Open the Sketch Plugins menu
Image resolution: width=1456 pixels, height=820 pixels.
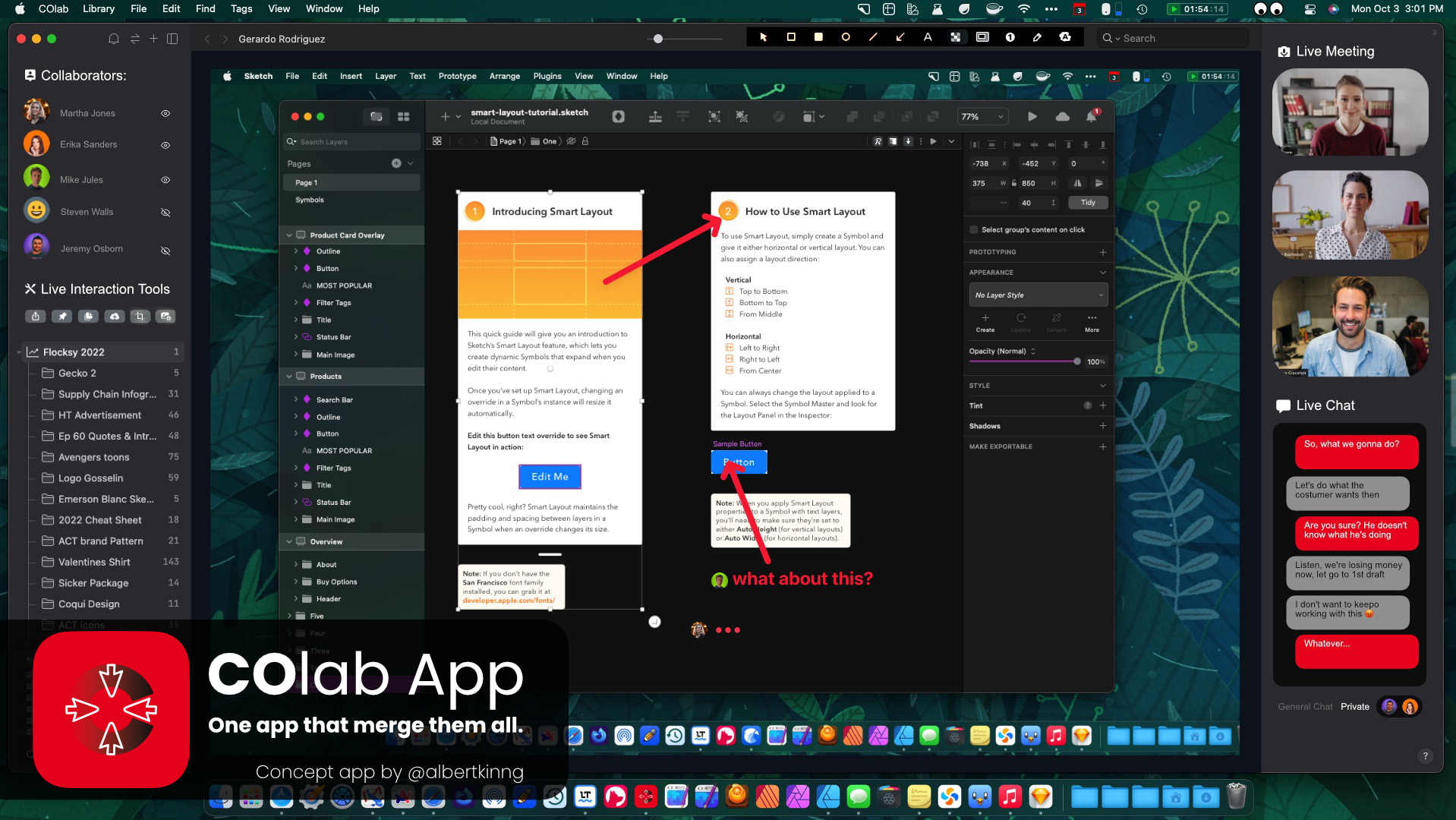pos(547,76)
